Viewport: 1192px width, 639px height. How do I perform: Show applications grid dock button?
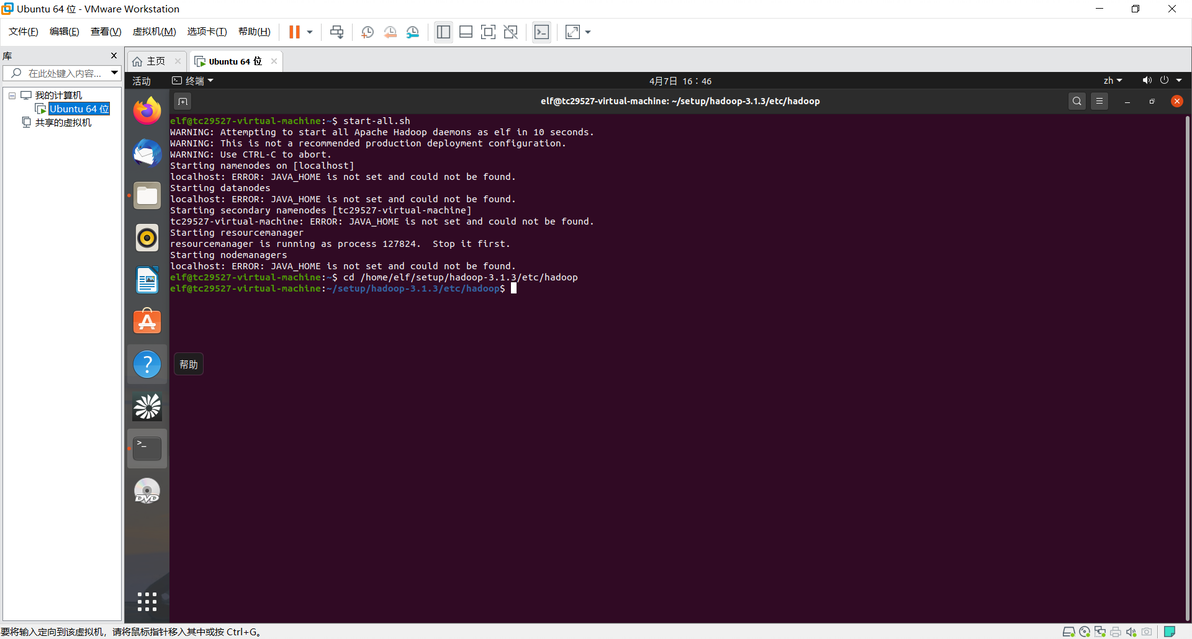coord(147,602)
